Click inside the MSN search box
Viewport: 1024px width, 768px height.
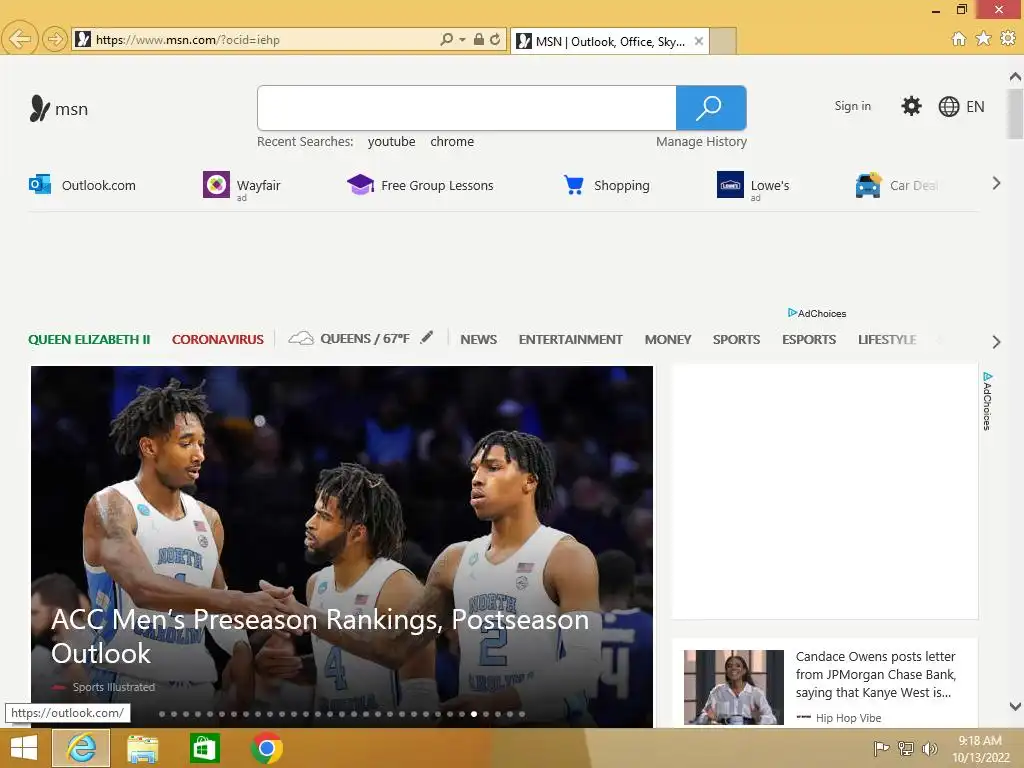coord(466,108)
